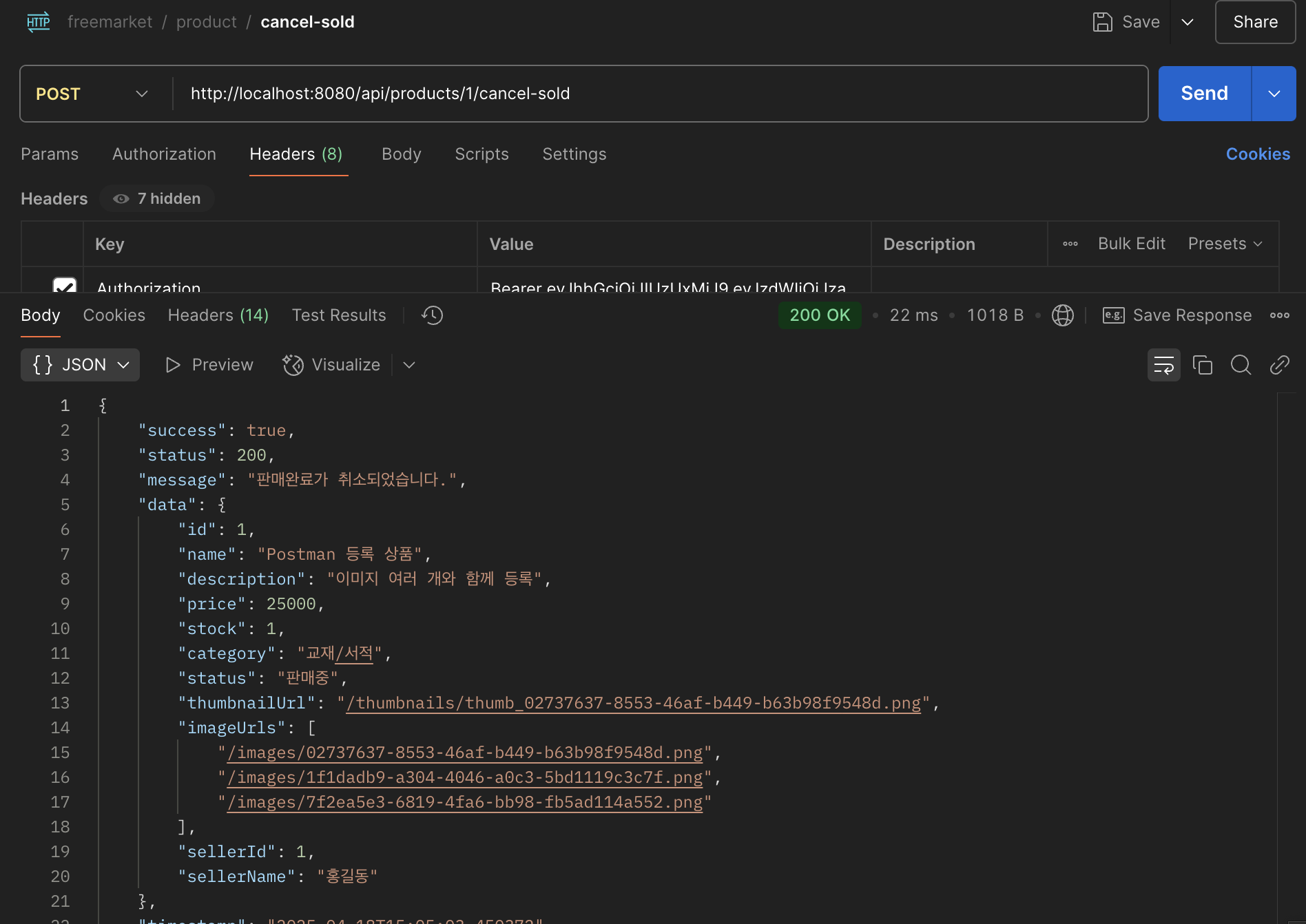Click the "success": true line

[216, 430]
